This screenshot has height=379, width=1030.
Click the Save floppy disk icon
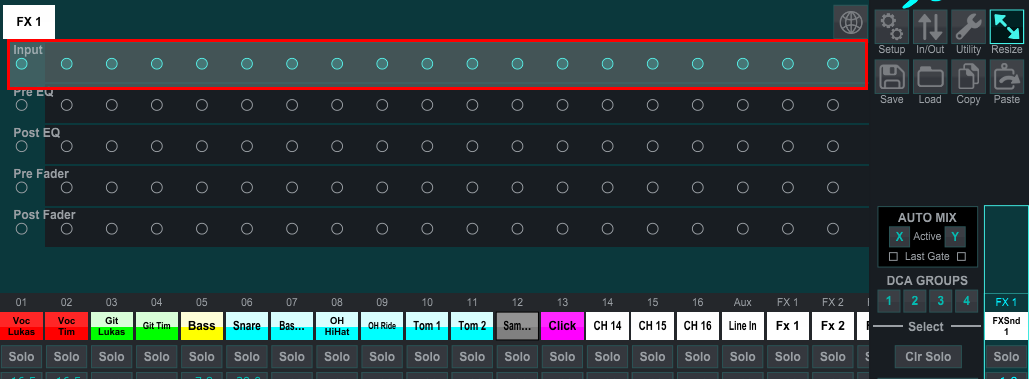892,76
